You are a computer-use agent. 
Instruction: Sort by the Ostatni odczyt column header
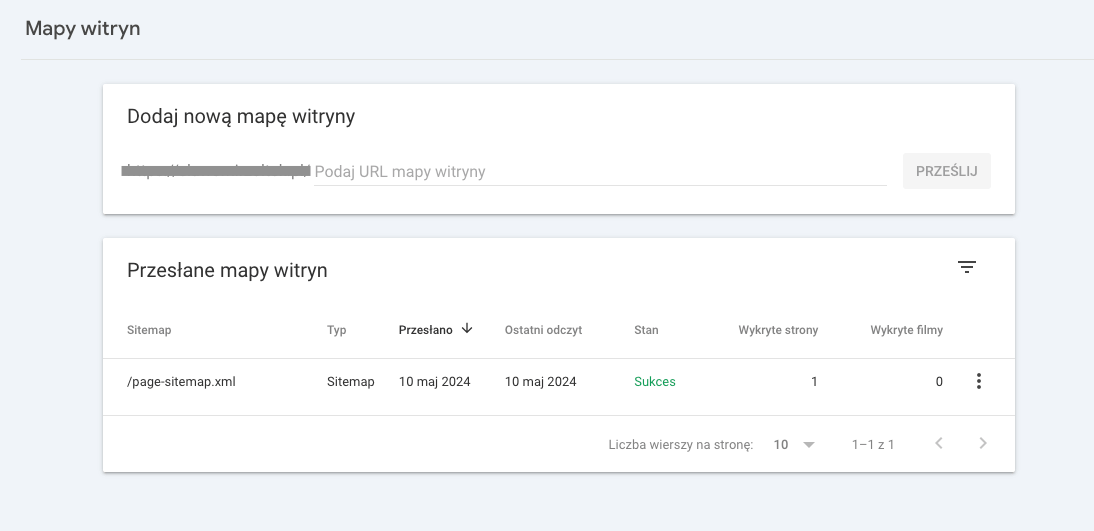coord(543,330)
